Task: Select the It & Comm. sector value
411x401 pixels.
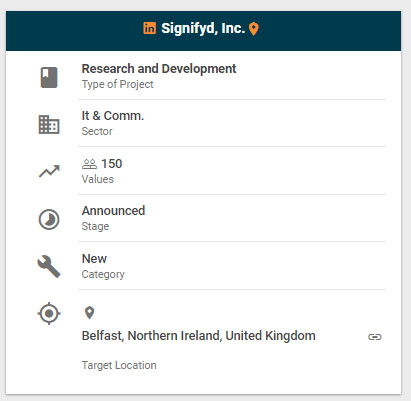Action: 113,116
